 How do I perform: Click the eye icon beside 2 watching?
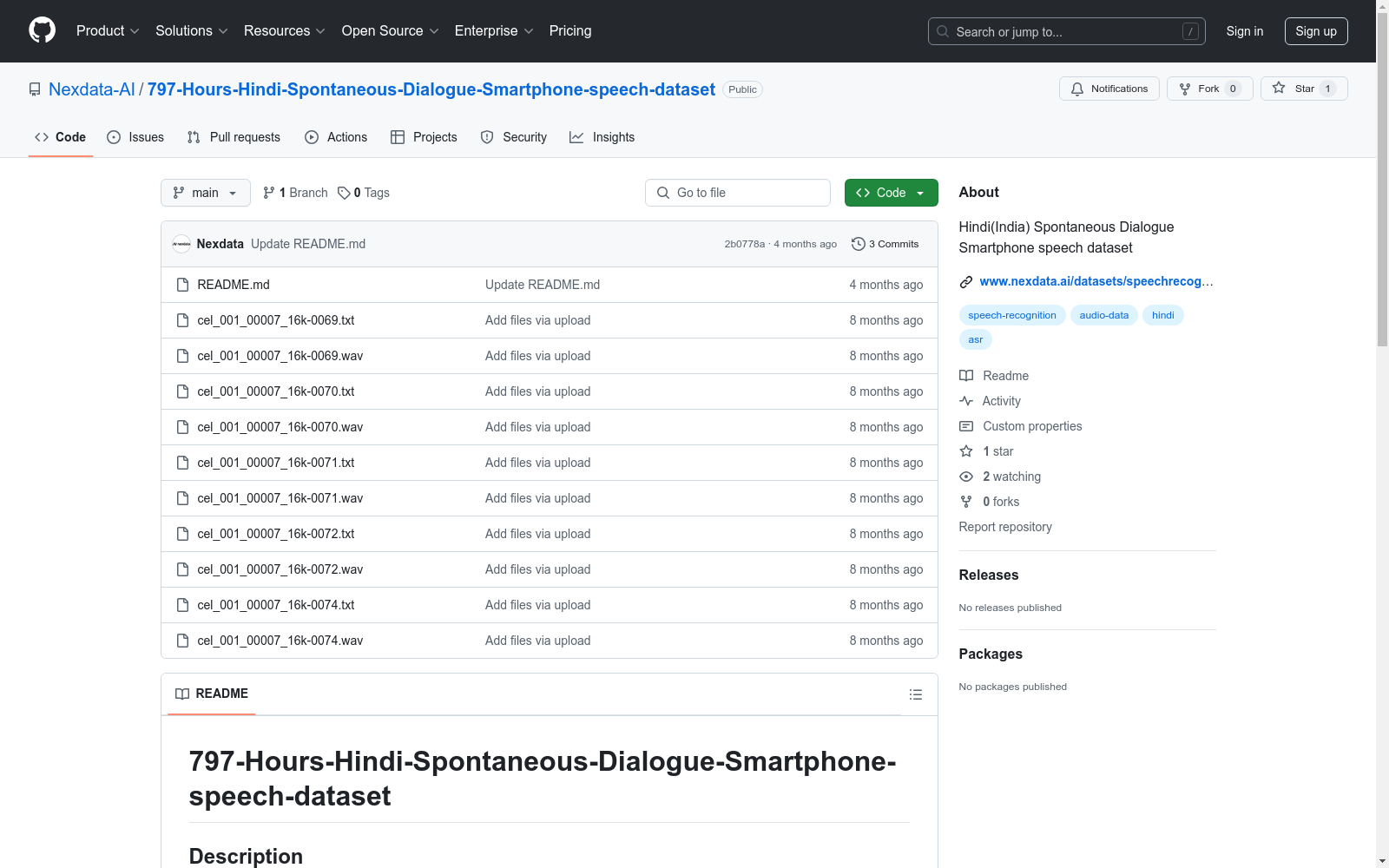pos(966,477)
